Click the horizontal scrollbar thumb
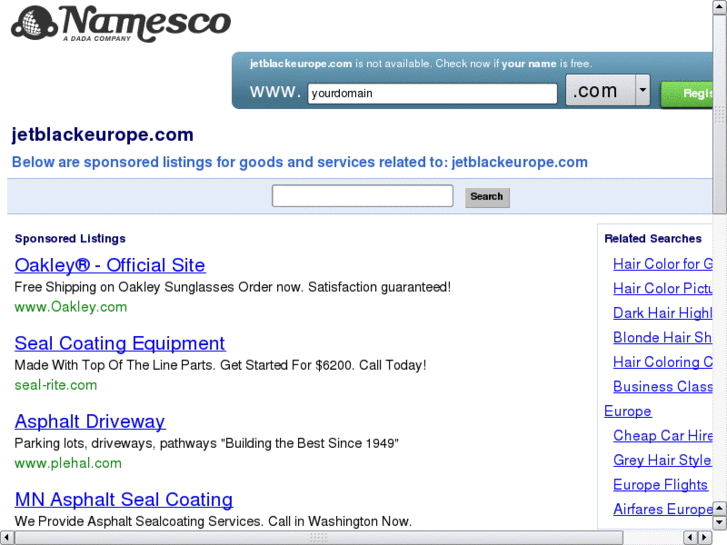Image resolution: width=727 pixels, height=545 pixels. pyautogui.click(x=319, y=538)
